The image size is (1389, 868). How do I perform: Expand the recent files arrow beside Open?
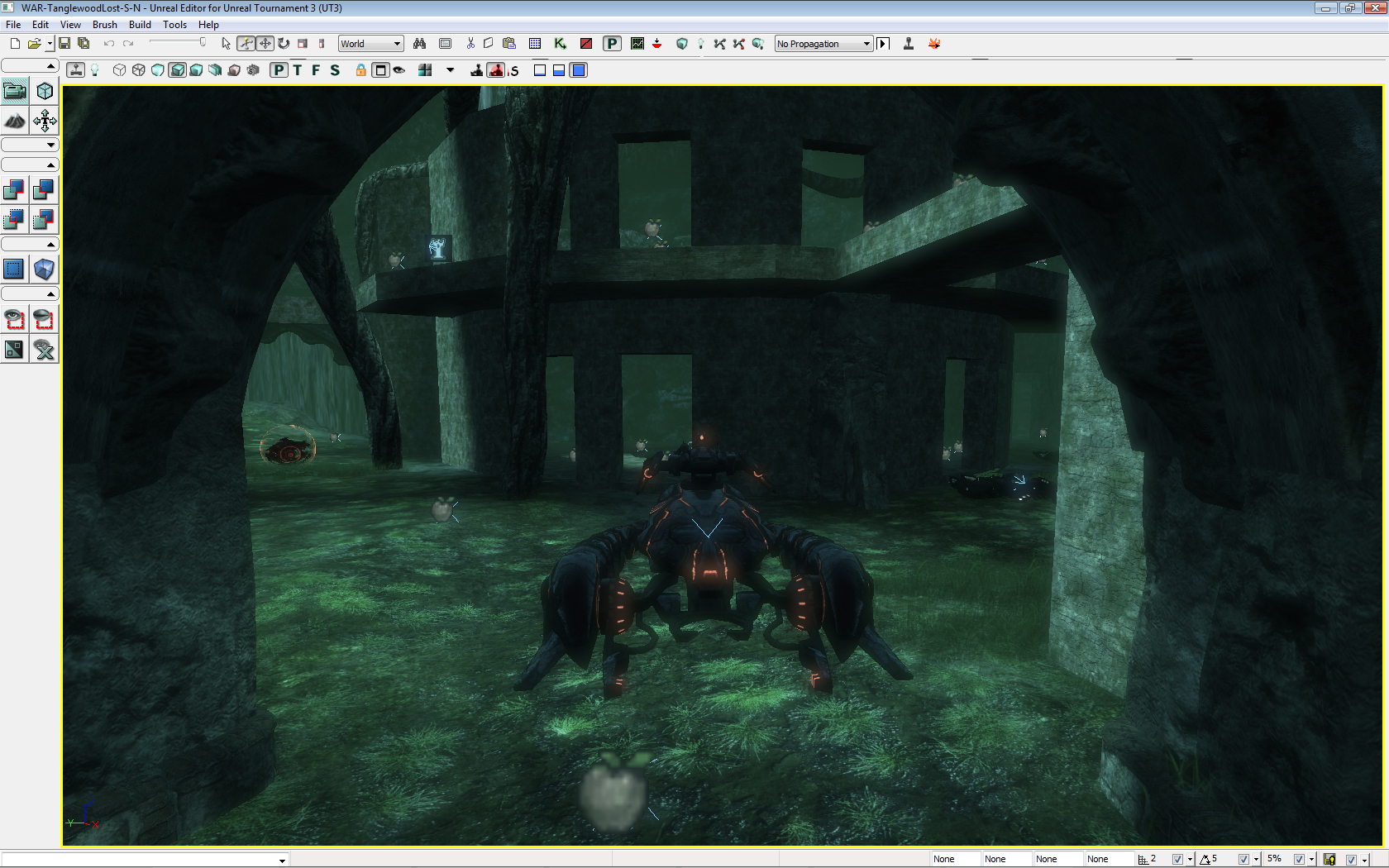[x=50, y=44]
